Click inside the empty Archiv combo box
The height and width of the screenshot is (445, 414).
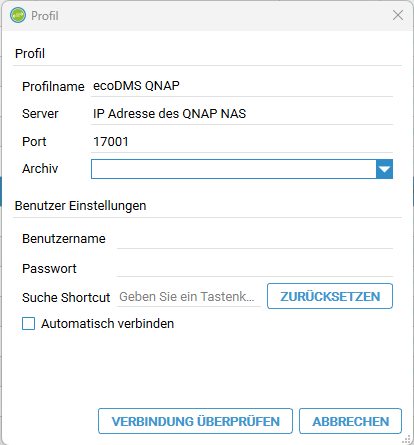234,169
